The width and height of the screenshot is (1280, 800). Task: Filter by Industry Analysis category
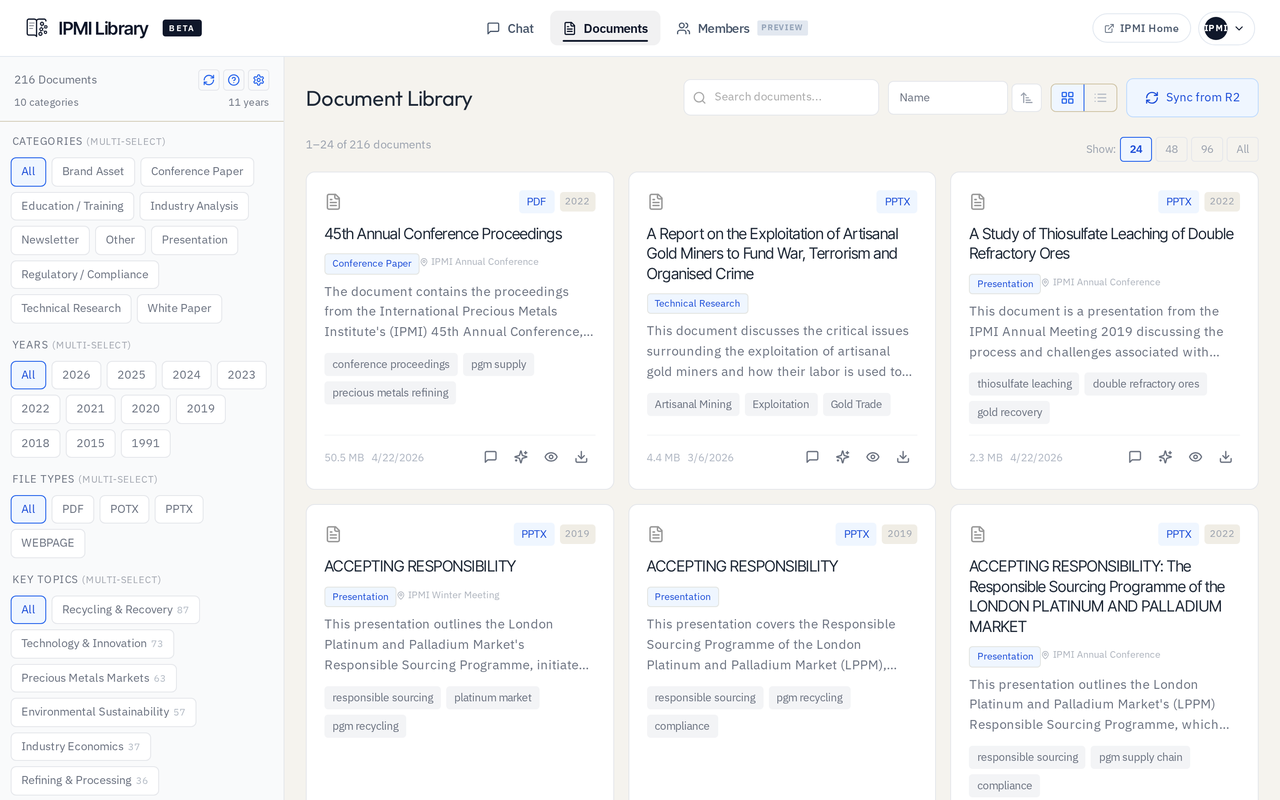(x=194, y=206)
